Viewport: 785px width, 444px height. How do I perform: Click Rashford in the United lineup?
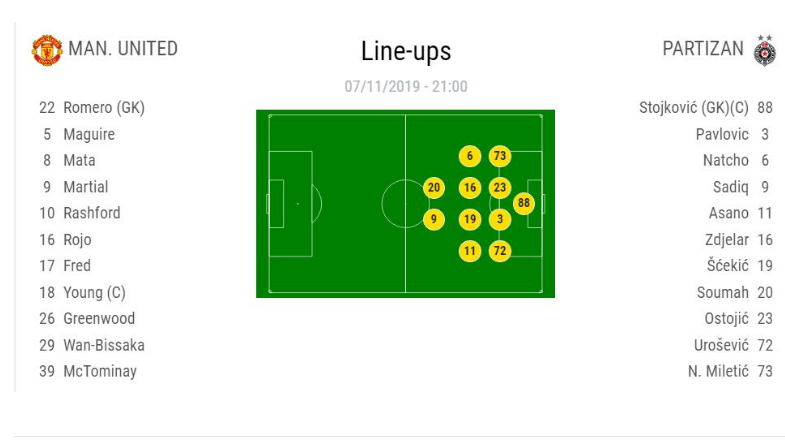(x=91, y=213)
